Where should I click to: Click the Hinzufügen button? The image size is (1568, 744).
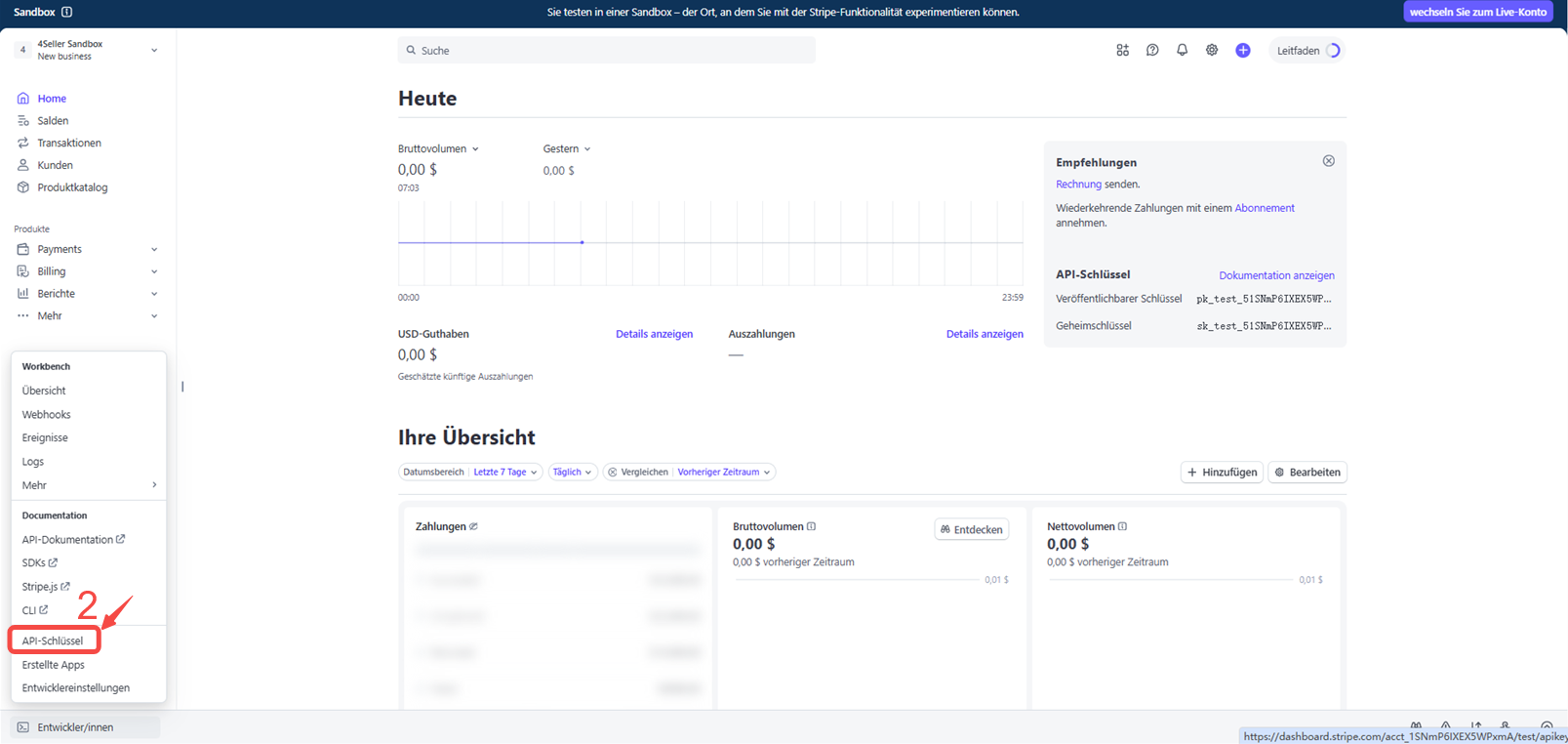coord(1222,472)
